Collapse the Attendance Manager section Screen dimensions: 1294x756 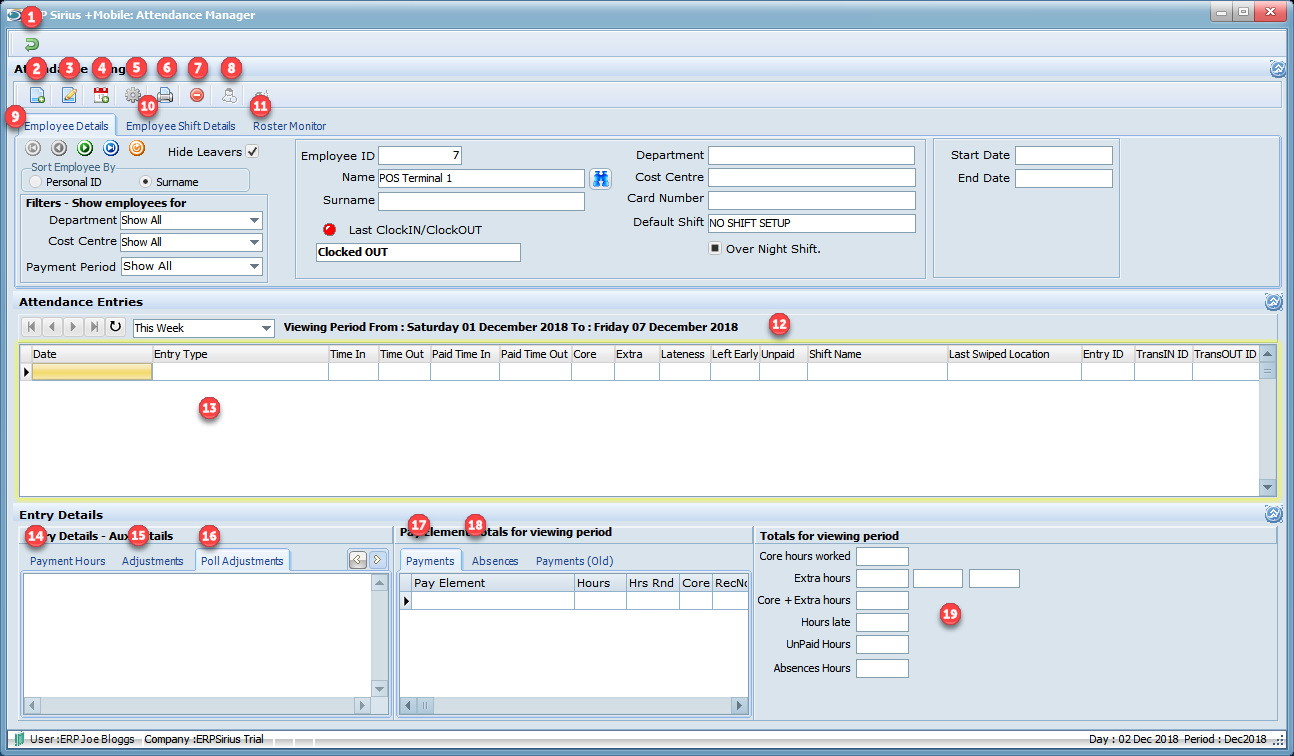1277,69
